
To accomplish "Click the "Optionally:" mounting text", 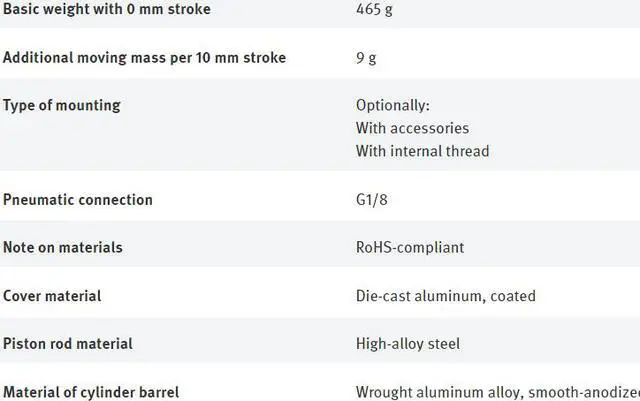I will coord(391,105).
